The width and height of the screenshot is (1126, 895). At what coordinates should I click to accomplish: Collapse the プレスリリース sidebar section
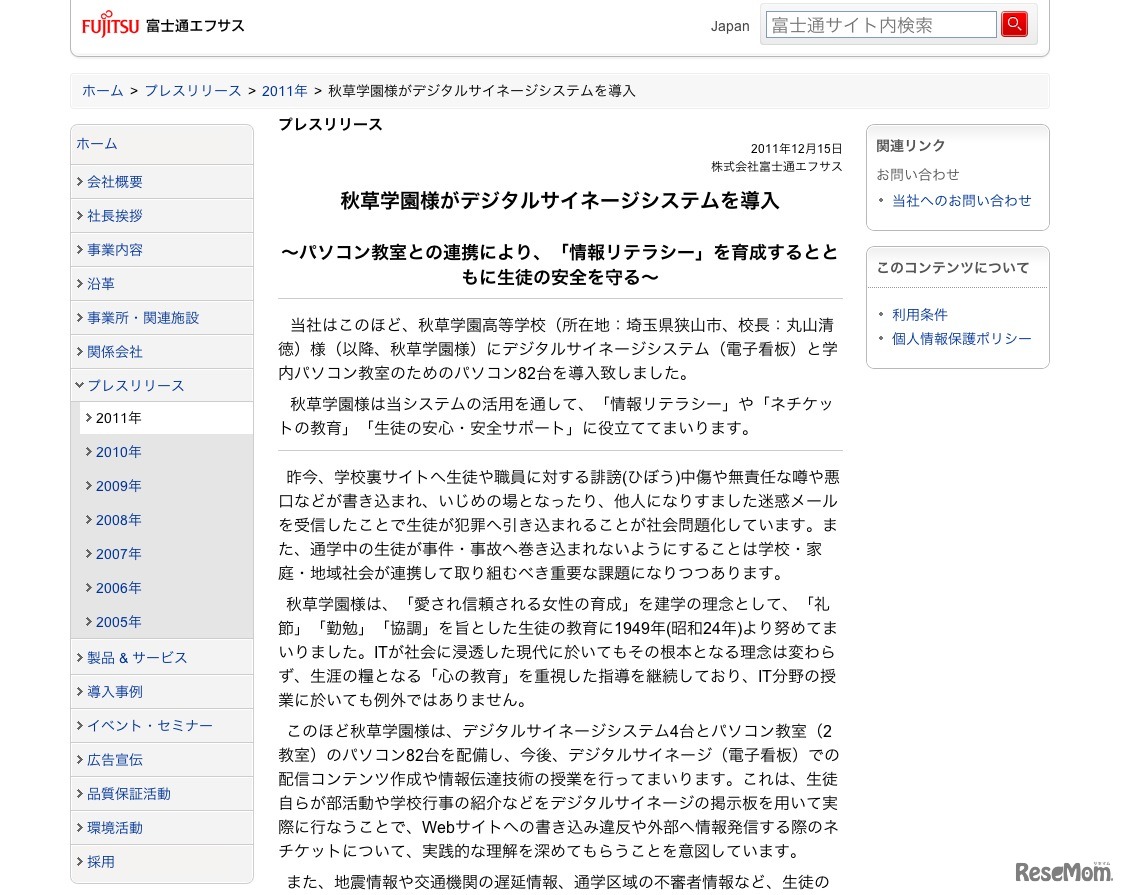pos(135,386)
